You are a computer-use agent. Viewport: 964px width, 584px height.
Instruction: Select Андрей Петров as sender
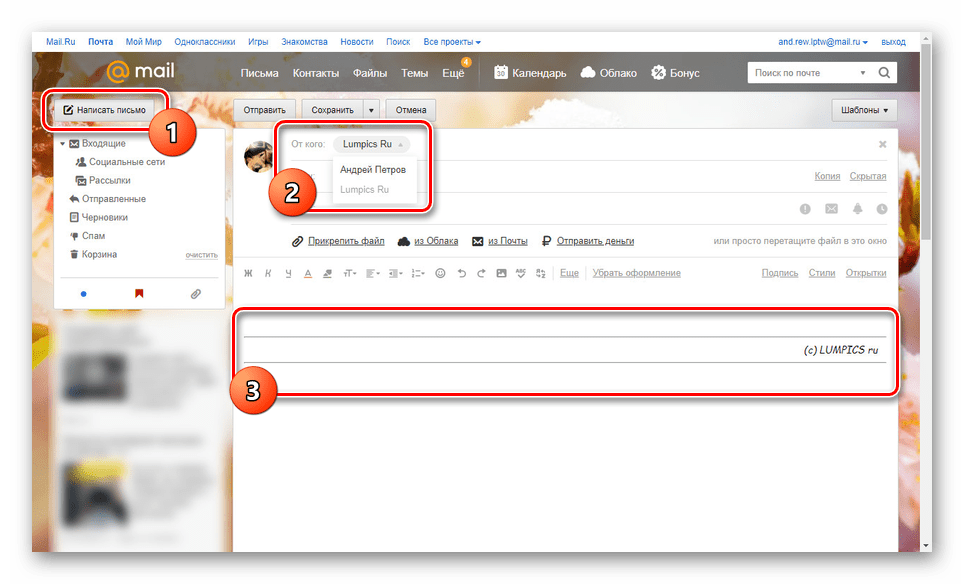click(373, 170)
